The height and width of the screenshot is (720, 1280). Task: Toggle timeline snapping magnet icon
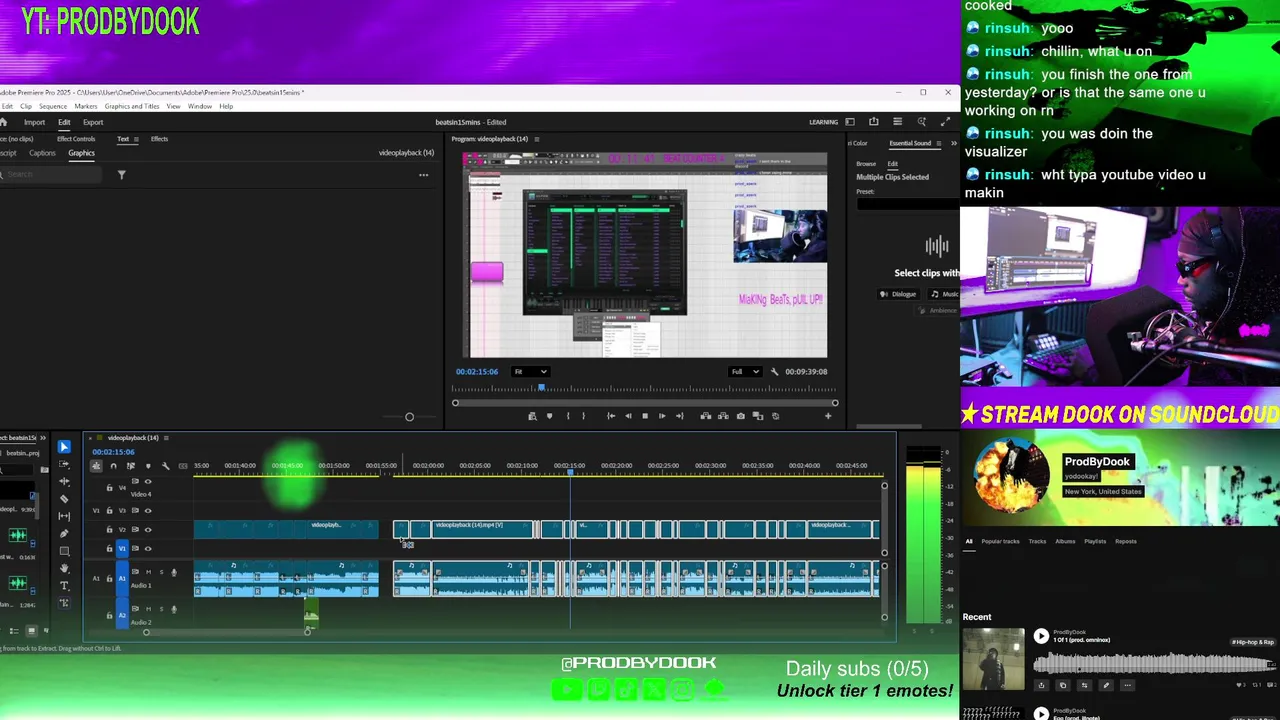(113, 466)
